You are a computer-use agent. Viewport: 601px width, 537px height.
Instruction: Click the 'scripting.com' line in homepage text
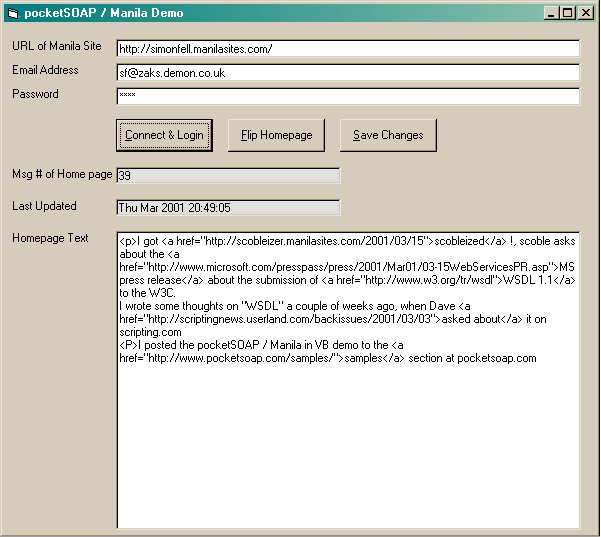click(x=150, y=332)
